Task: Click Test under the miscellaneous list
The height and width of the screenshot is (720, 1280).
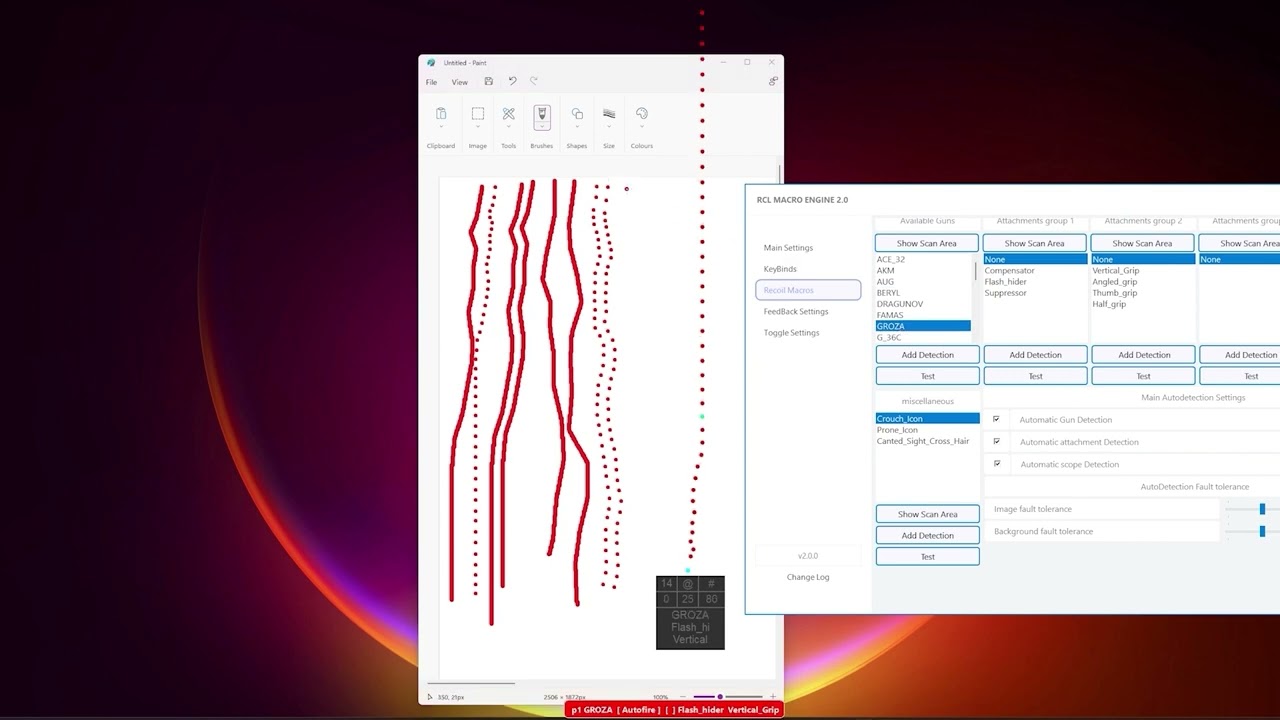Action: (x=927, y=557)
